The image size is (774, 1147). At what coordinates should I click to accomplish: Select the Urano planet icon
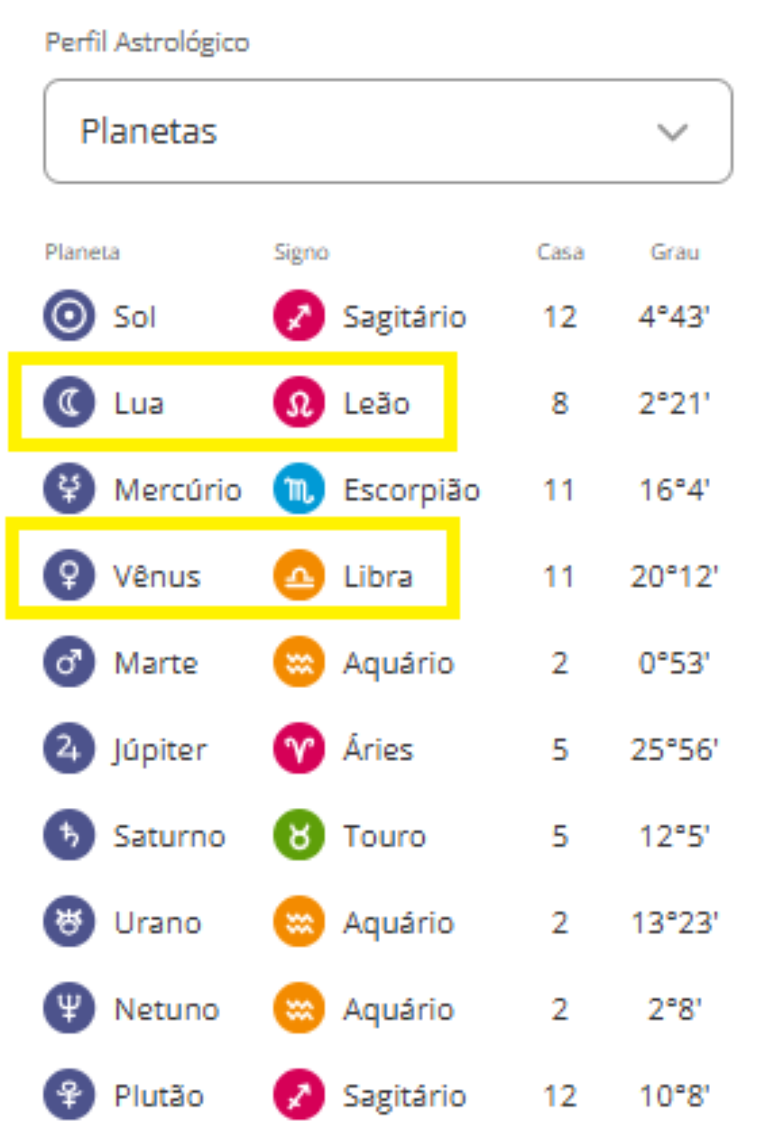click(x=69, y=922)
